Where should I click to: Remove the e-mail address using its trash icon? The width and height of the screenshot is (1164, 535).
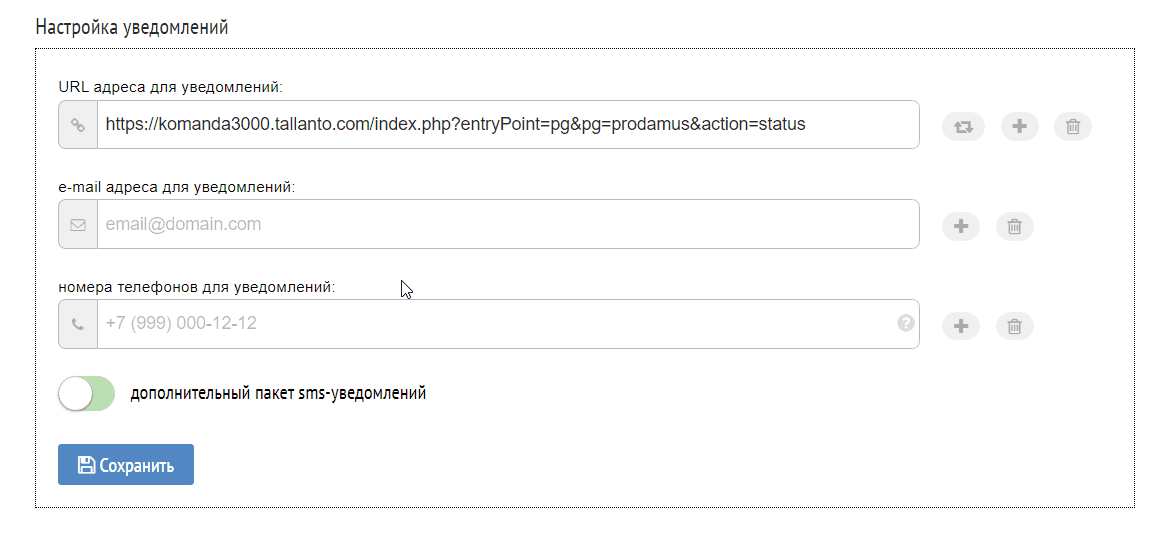coord(1014,226)
